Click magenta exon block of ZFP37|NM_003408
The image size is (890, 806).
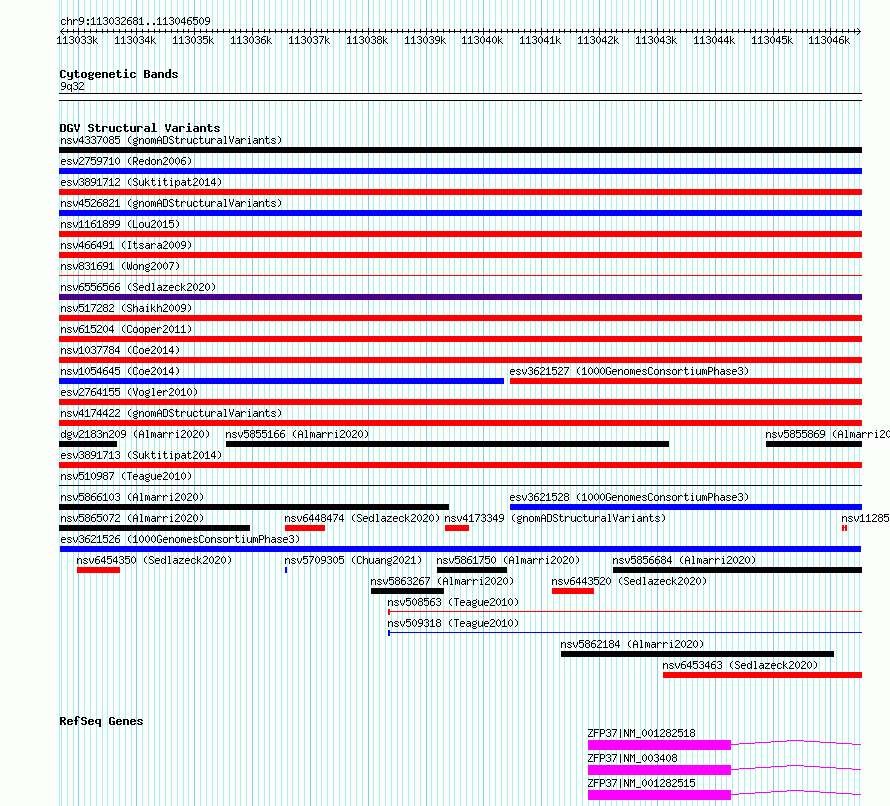pyautogui.click(x=659, y=770)
